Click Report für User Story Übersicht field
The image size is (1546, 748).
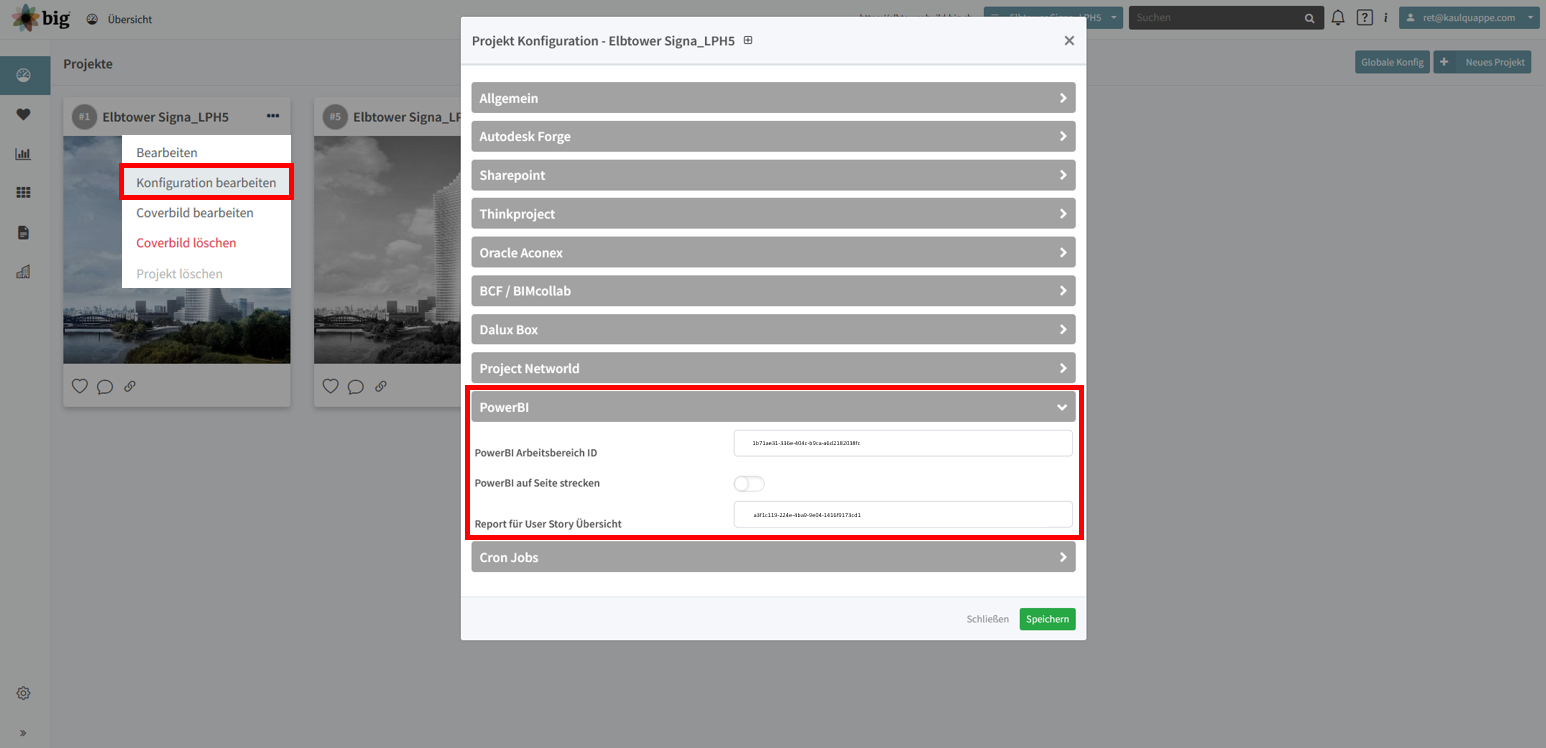[x=903, y=515]
